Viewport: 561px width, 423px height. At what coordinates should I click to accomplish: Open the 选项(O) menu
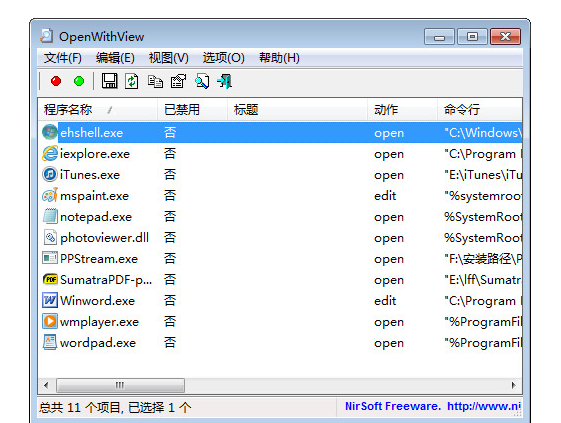224,58
